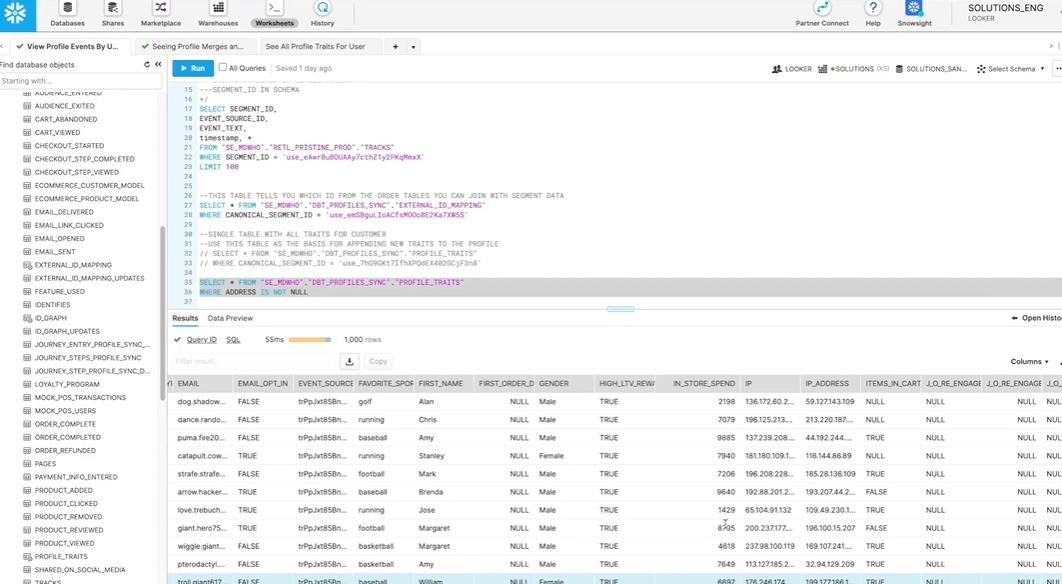Click the query duration progress bar
Viewport: 1062px width, 584px height.
(x=310, y=339)
